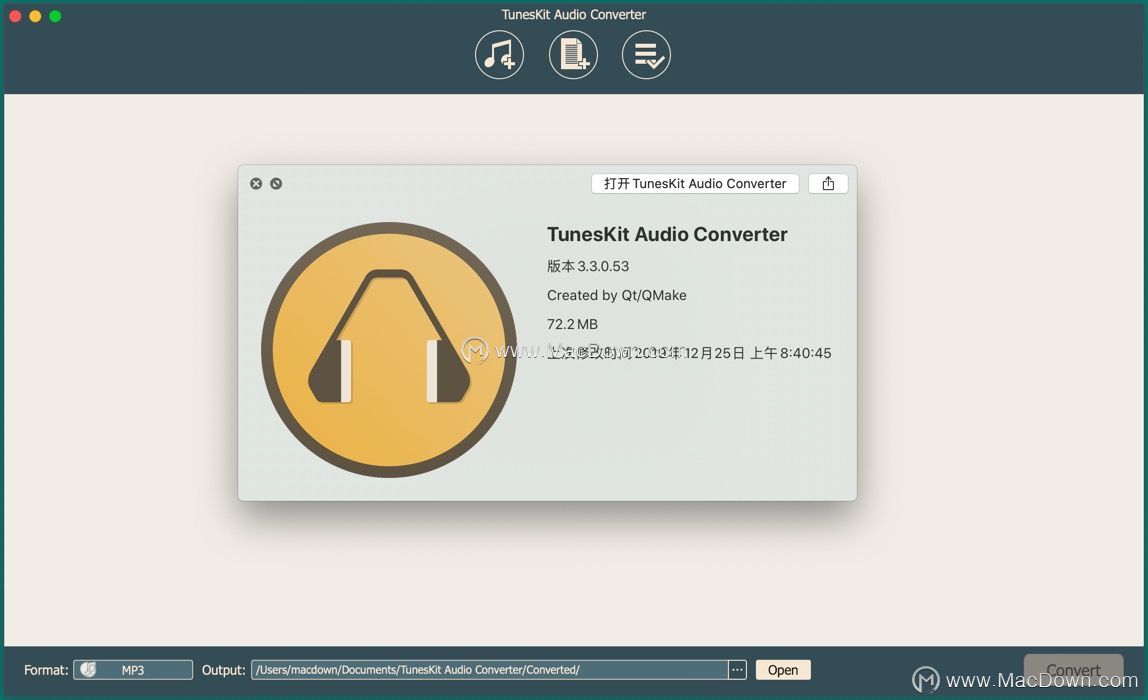Screen dimensions: 1148x700
Task: Click the add document files icon
Action: coord(573,55)
